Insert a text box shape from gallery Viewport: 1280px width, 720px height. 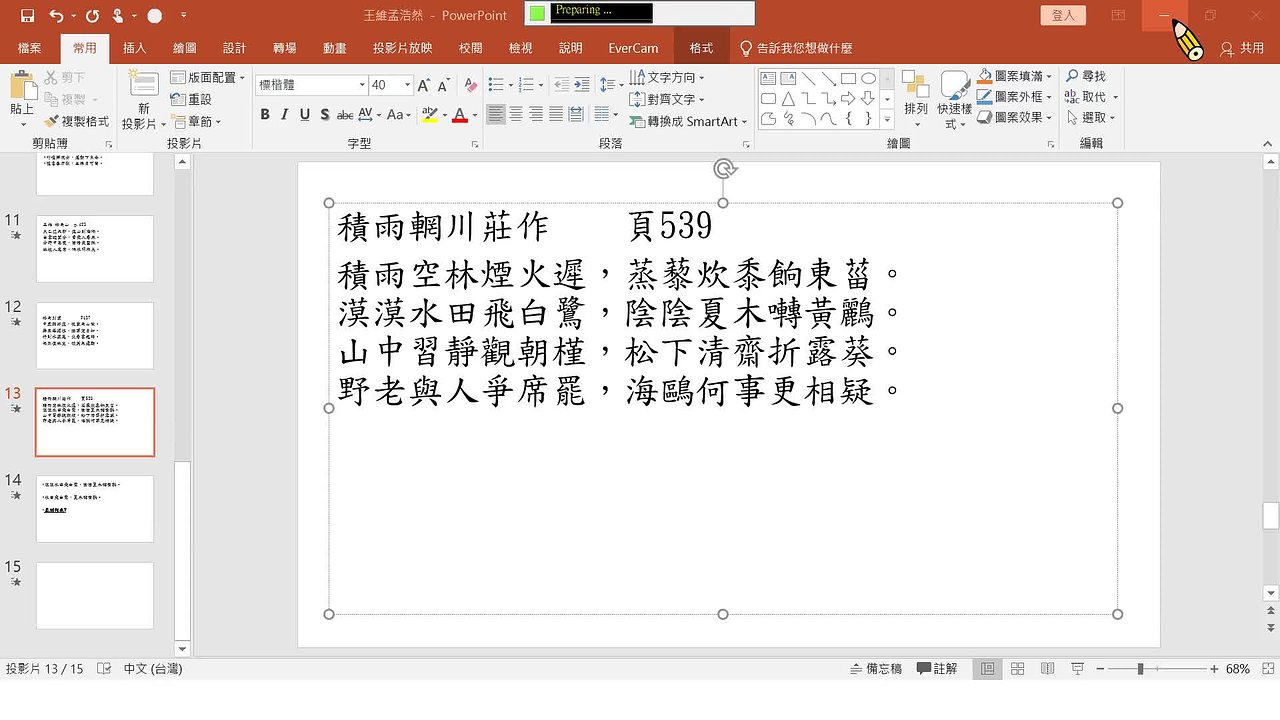pyautogui.click(x=768, y=78)
